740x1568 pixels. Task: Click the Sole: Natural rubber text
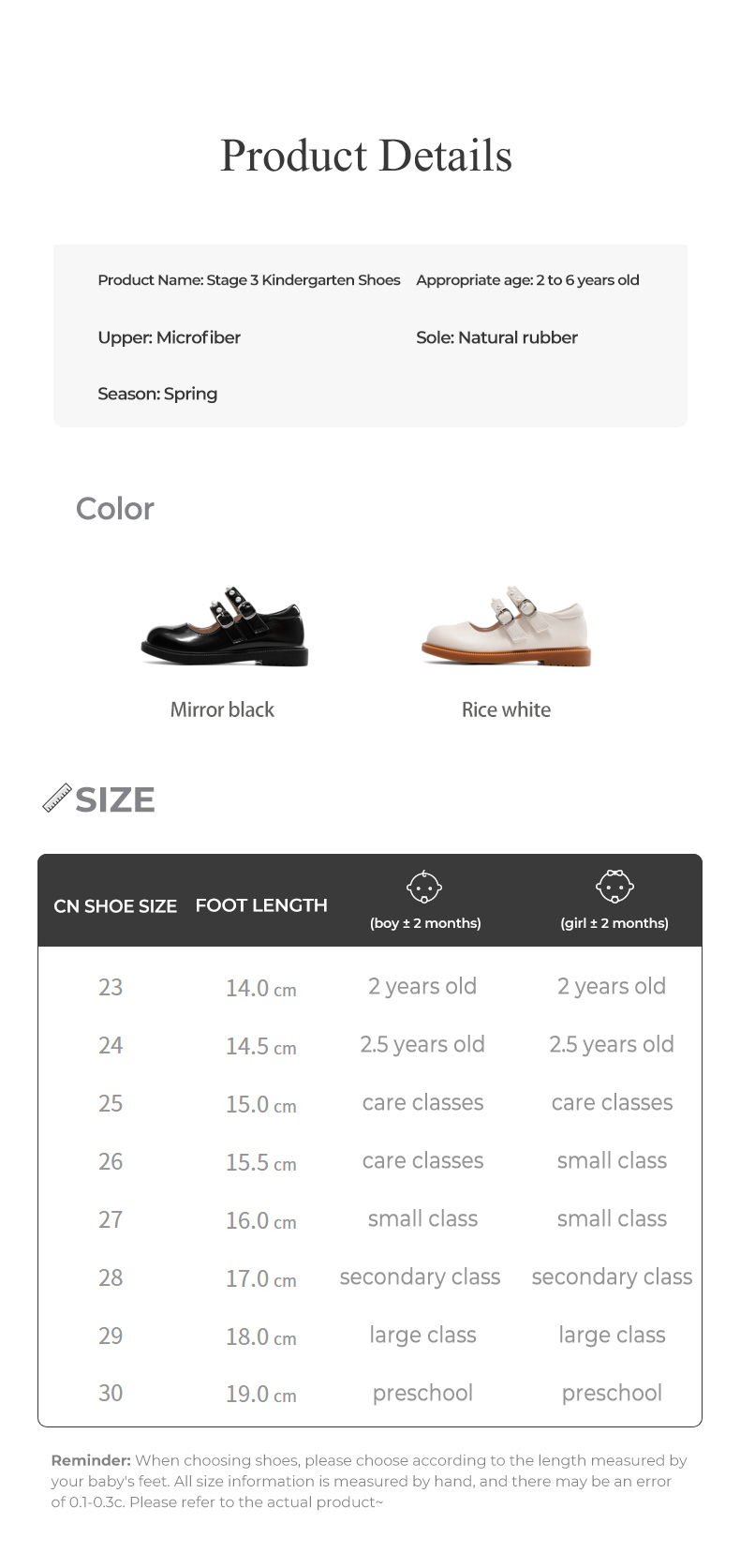[x=496, y=337]
